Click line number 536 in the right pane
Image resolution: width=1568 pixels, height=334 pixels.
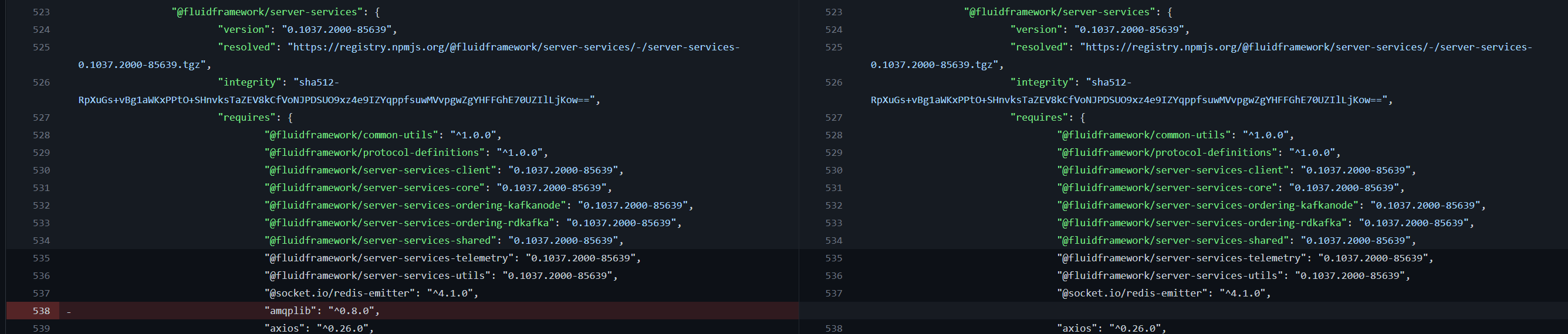[834, 277]
